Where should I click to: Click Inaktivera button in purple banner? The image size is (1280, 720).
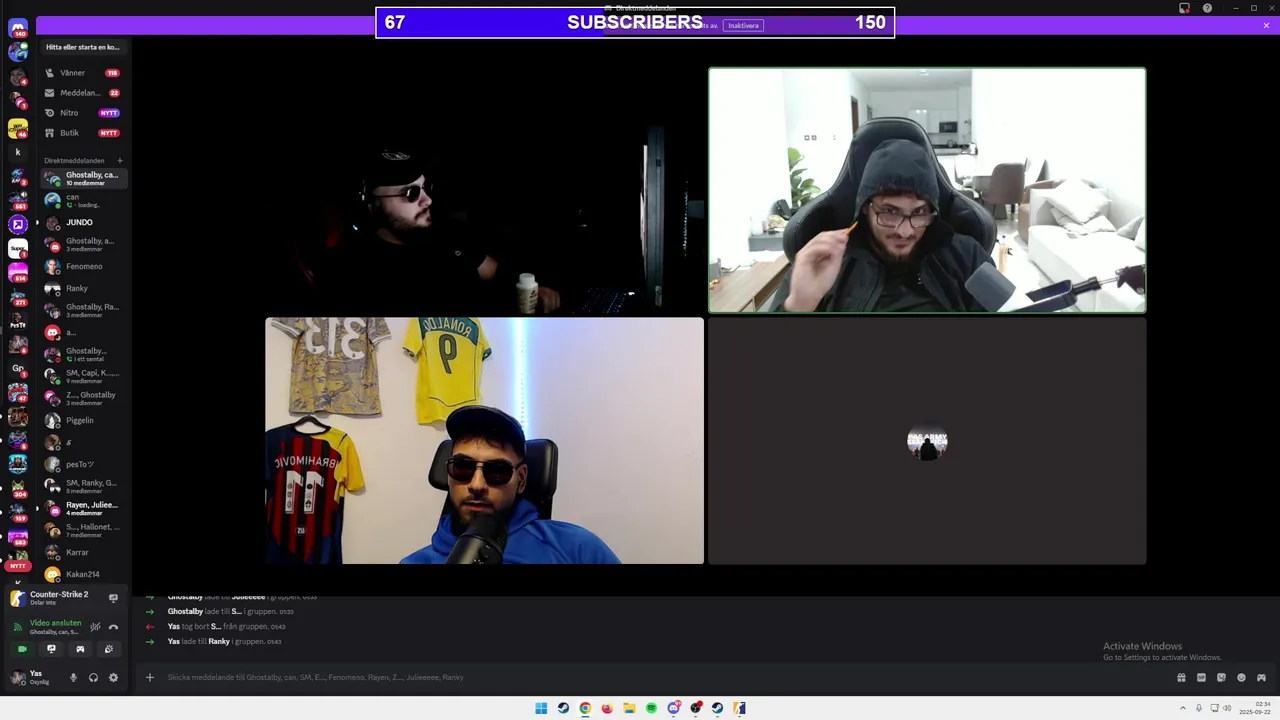(x=744, y=25)
